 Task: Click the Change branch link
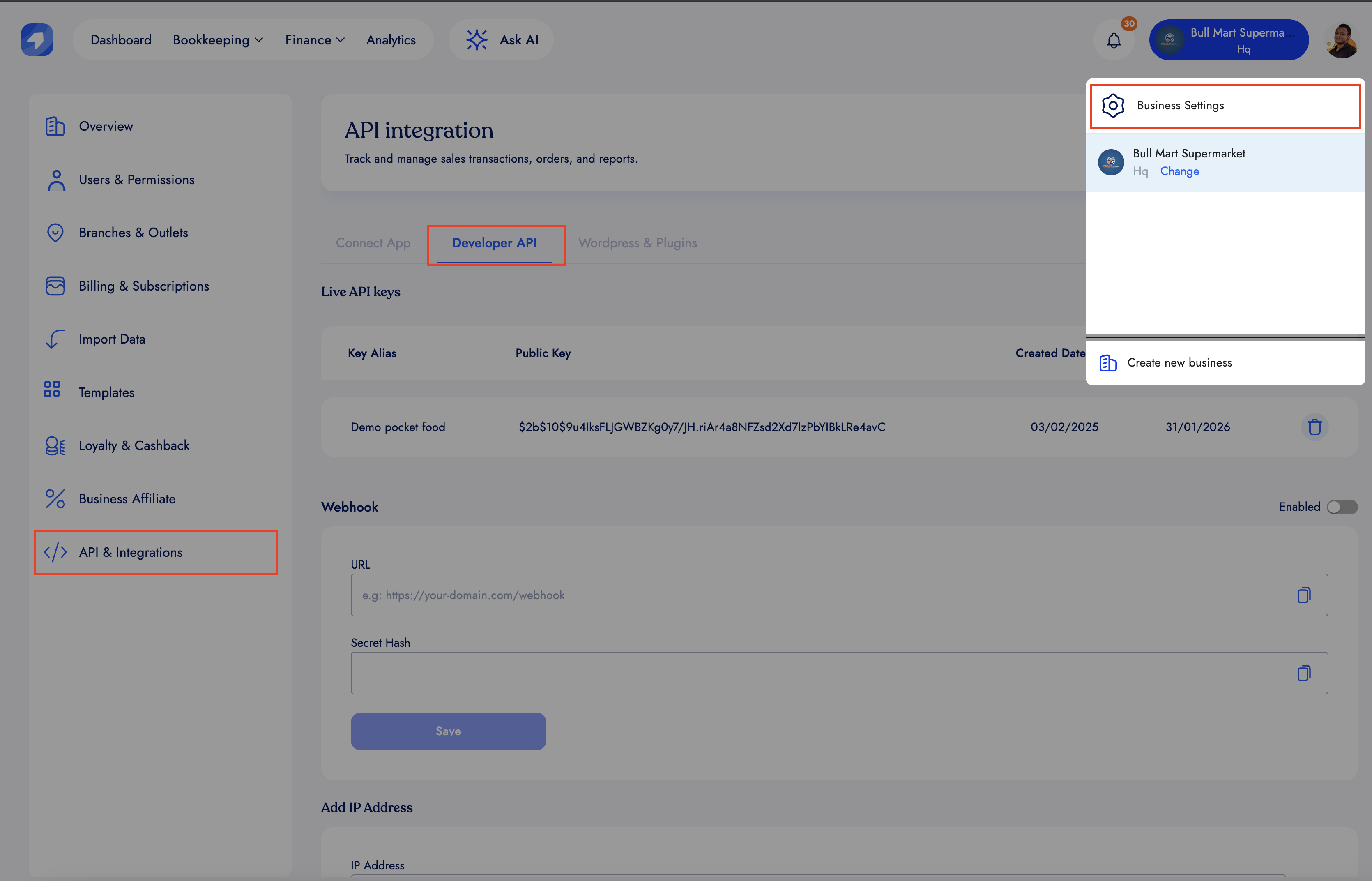pos(1179,171)
